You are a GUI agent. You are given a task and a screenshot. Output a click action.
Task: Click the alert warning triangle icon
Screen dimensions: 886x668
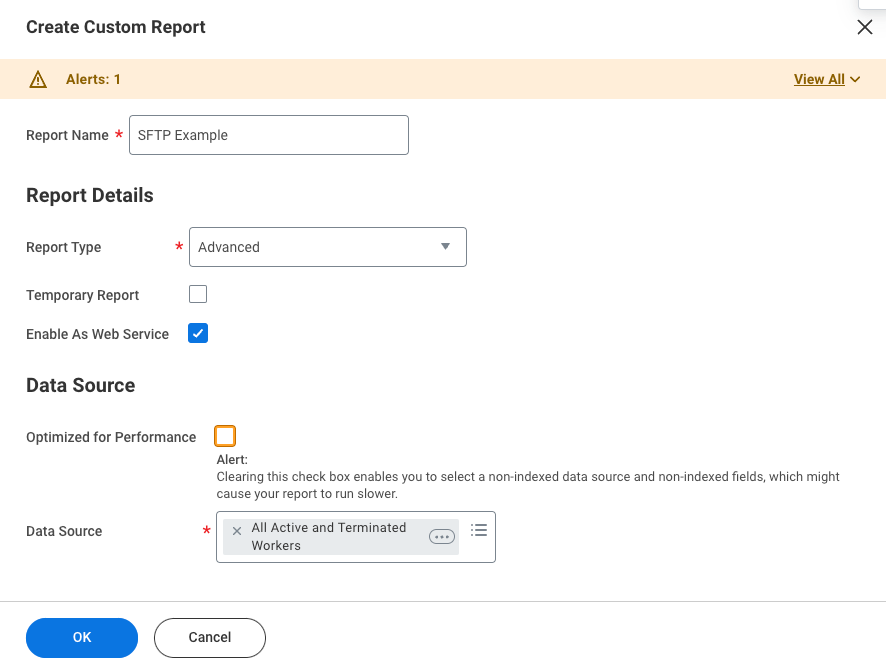38,79
